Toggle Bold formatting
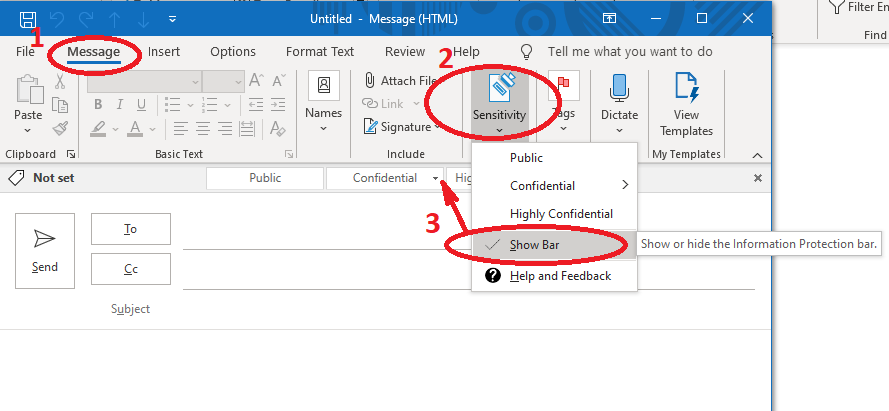This screenshot has height=411, width=889. (98, 105)
